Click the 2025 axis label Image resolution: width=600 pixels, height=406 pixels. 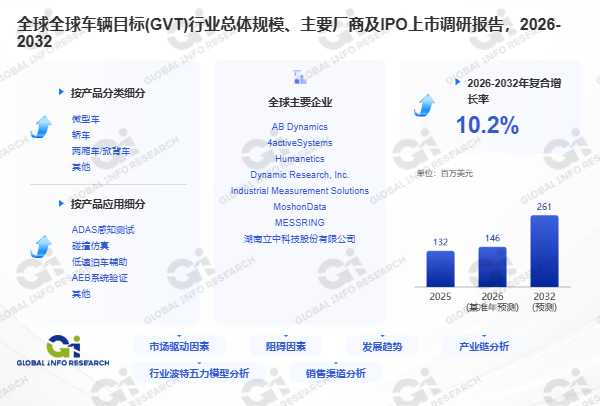point(440,297)
